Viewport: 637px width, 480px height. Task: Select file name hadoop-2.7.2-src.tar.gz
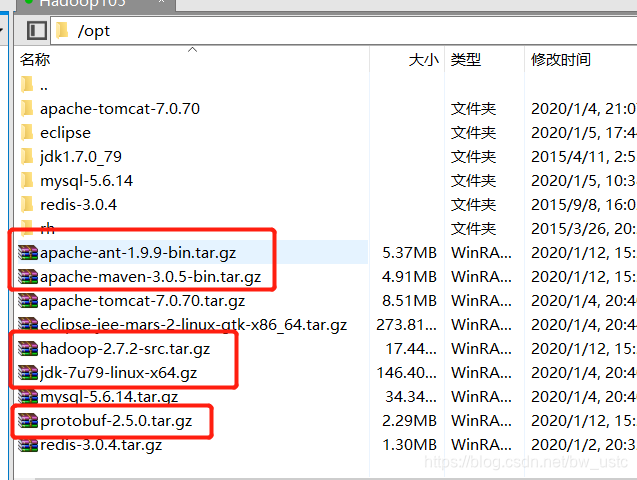[125, 349]
